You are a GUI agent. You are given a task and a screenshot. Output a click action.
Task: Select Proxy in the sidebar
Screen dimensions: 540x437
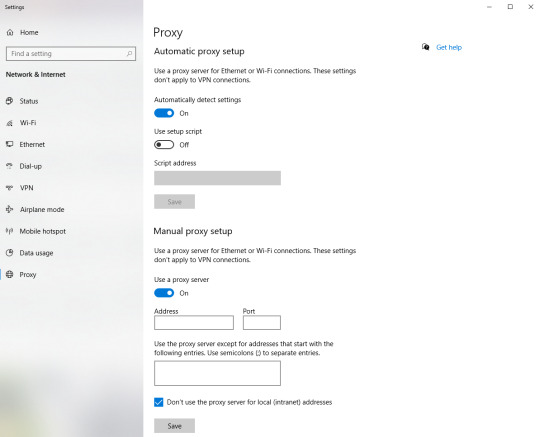[x=28, y=275]
